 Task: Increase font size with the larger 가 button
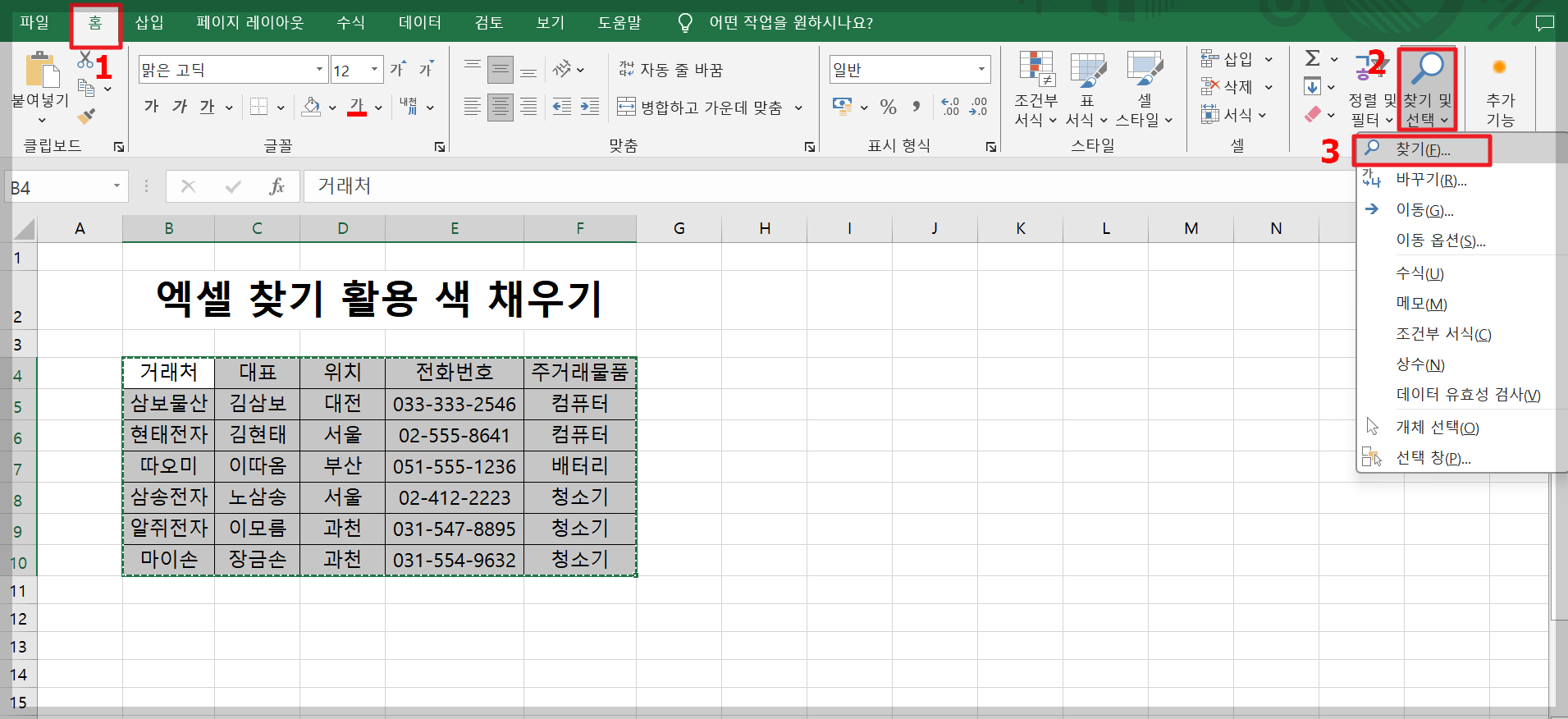(398, 70)
